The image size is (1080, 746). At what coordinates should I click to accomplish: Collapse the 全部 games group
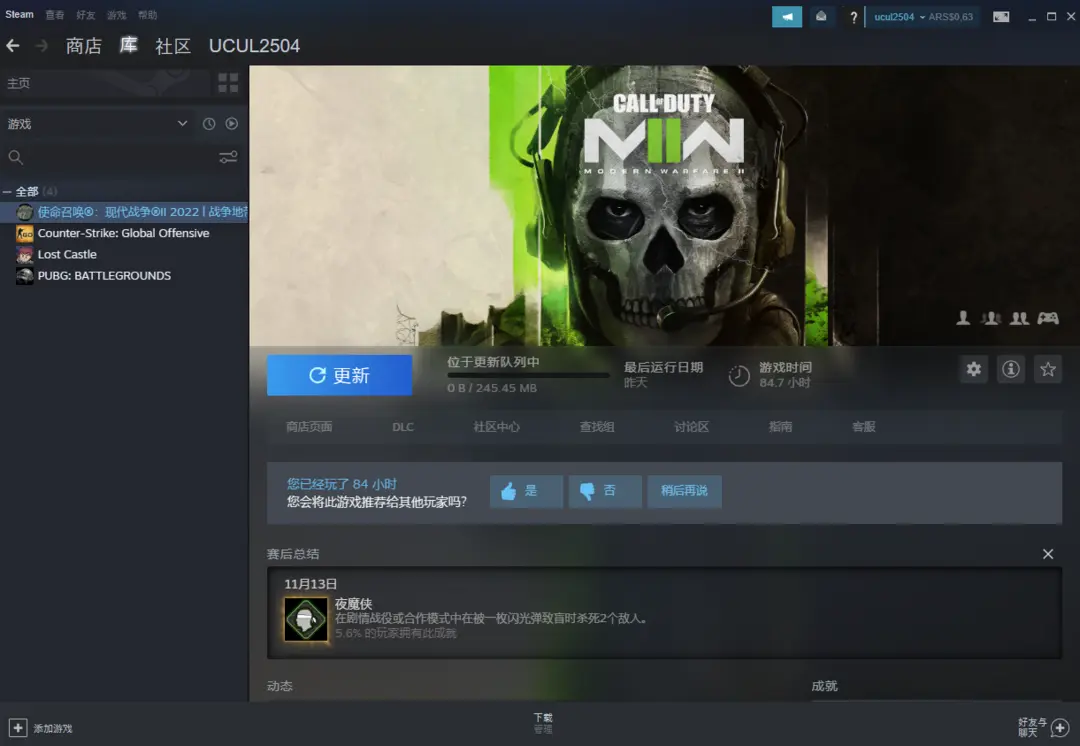point(7,191)
